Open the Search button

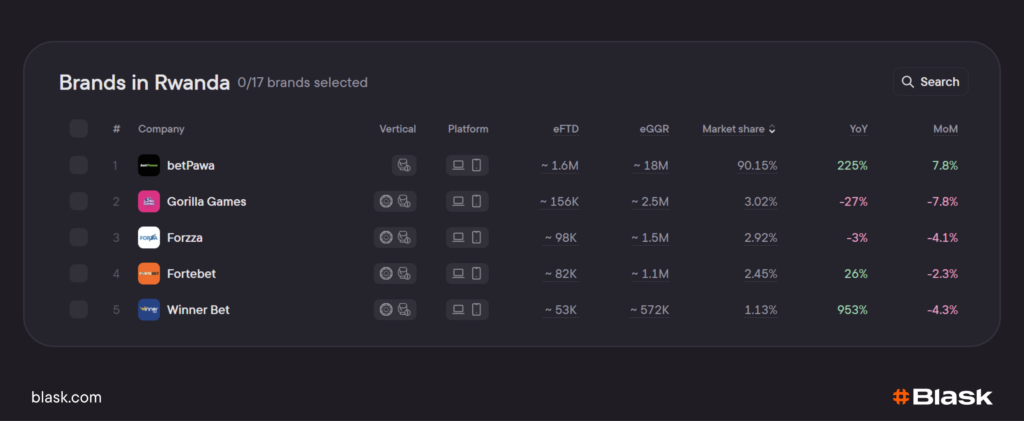coord(930,82)
